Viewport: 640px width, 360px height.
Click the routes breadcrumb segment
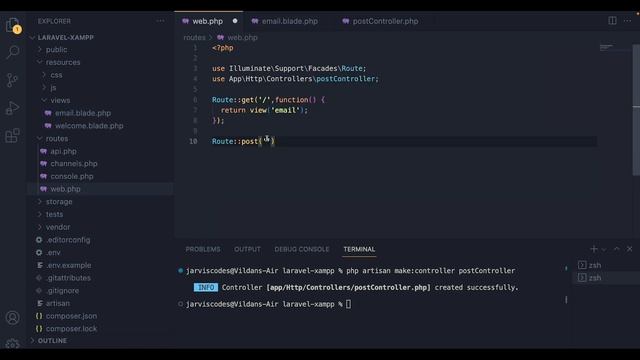click(x=194, y=38)
